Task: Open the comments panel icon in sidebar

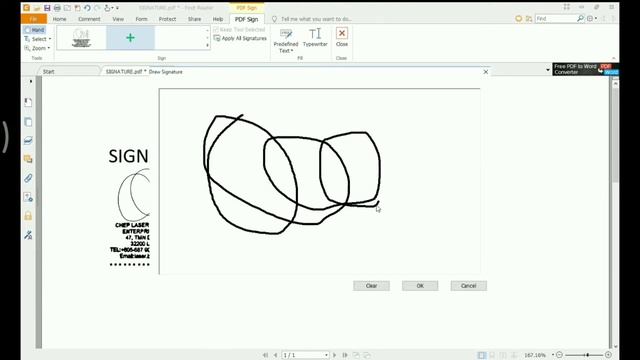Action: click(28, 159)
